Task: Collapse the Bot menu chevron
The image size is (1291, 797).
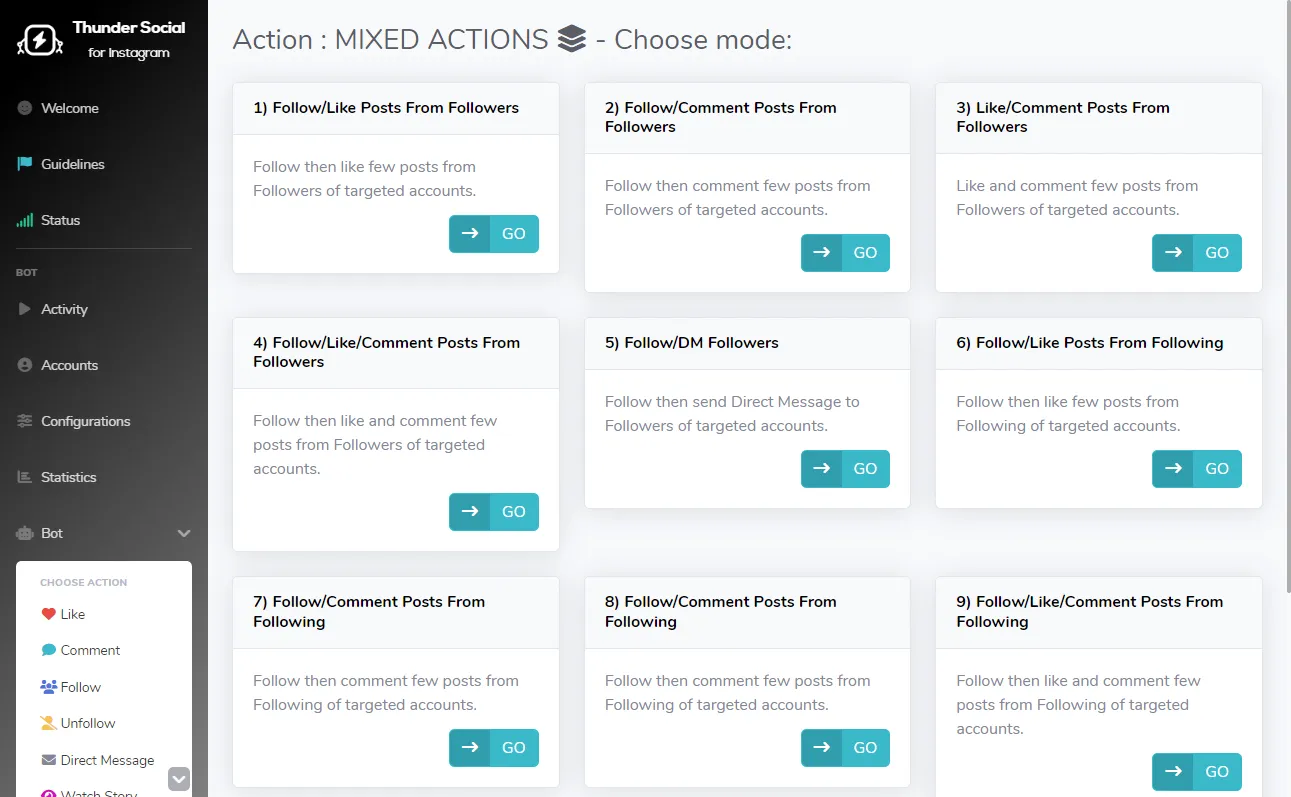Action: click(184, 534)
